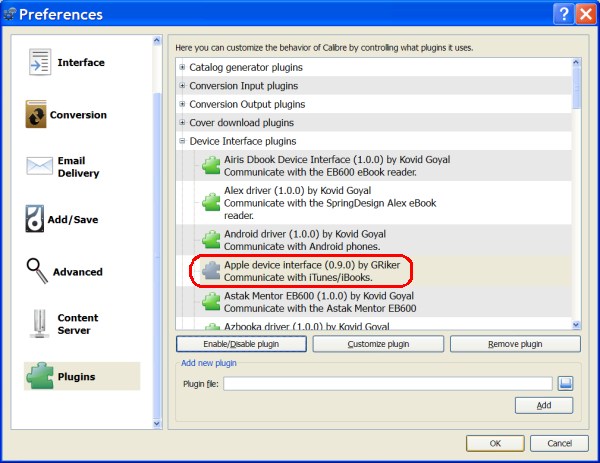Click the Astak Mentor EB600 plugin icon
The image size is (600, 463).
click(x=211, y=302)
